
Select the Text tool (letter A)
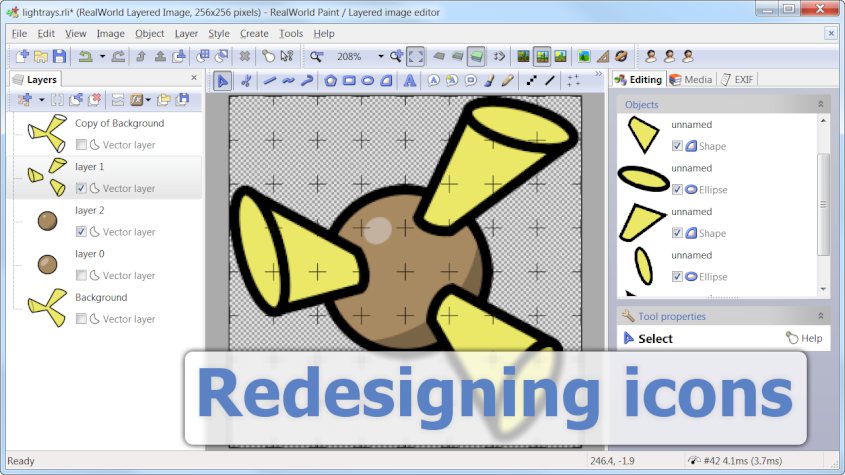(x=410, y=81)
